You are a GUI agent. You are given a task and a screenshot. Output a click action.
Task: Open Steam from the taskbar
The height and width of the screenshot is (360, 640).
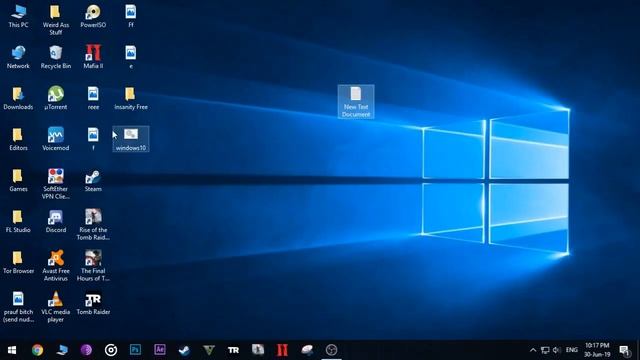click(184, 350)
